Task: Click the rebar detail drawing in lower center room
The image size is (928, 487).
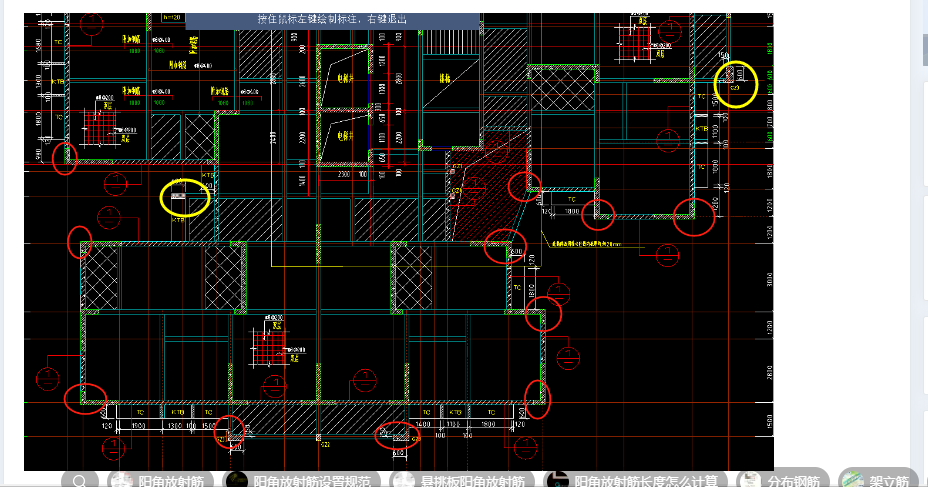Action: [272, 347]
